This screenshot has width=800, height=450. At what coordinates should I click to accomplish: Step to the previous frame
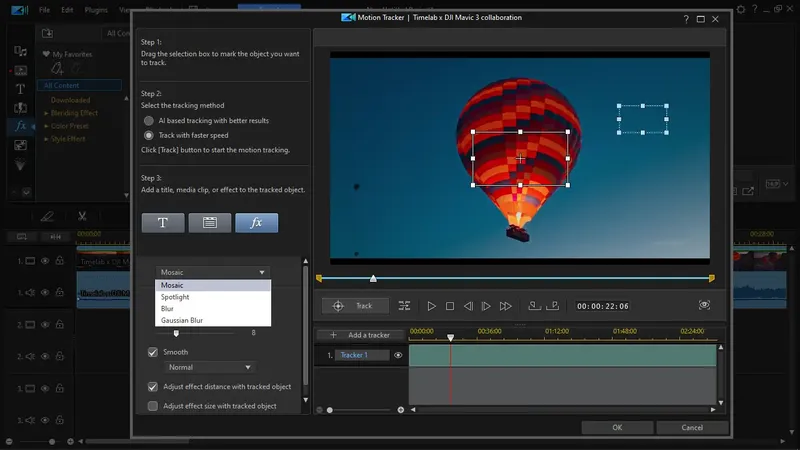pyautogui.click(x=468, y=306)
